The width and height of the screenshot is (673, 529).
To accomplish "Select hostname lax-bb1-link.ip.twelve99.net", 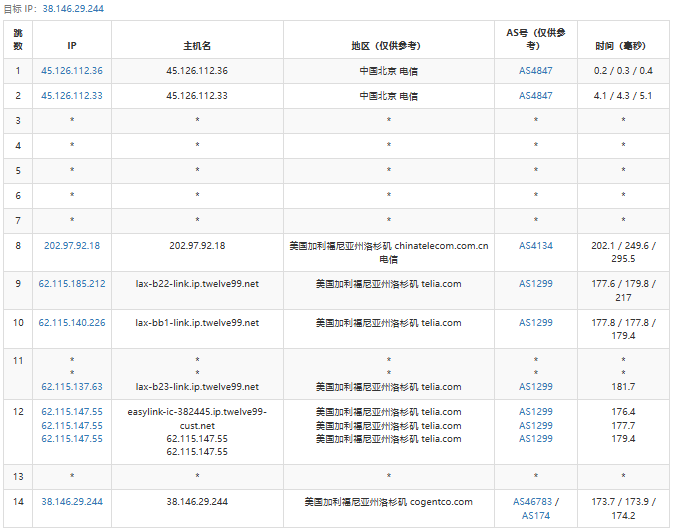I will coord(197,323).
